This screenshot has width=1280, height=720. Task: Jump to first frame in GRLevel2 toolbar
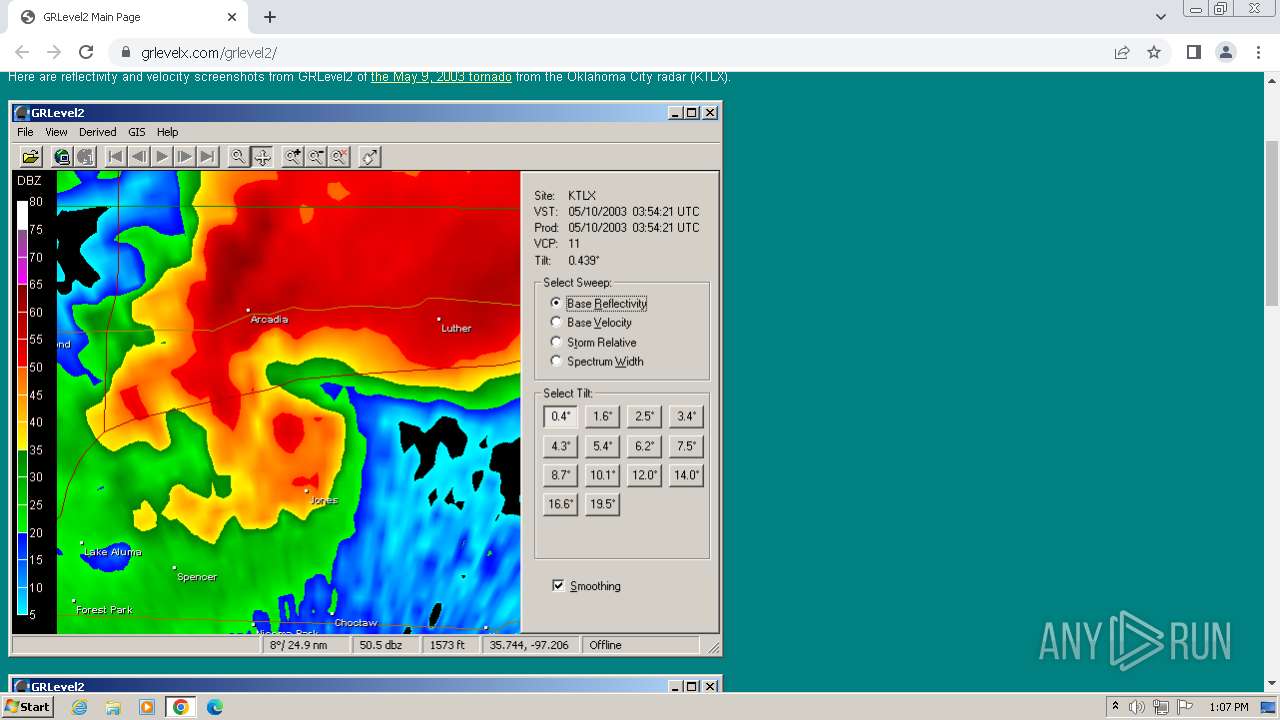click(116, 156)
